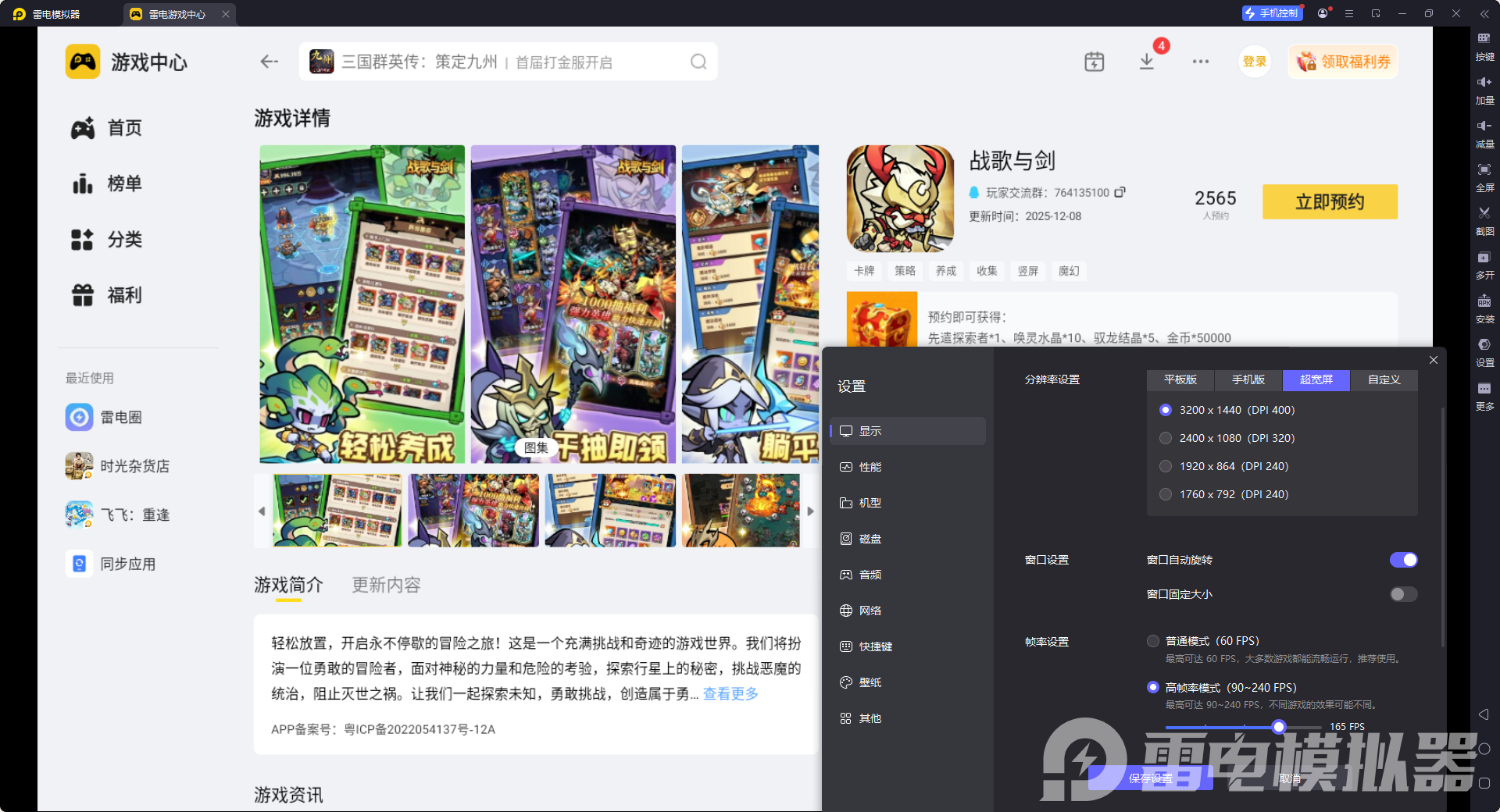Open the 多开 multi-instance tool
The image size is (1500, 812).
tap(1484, 264)
